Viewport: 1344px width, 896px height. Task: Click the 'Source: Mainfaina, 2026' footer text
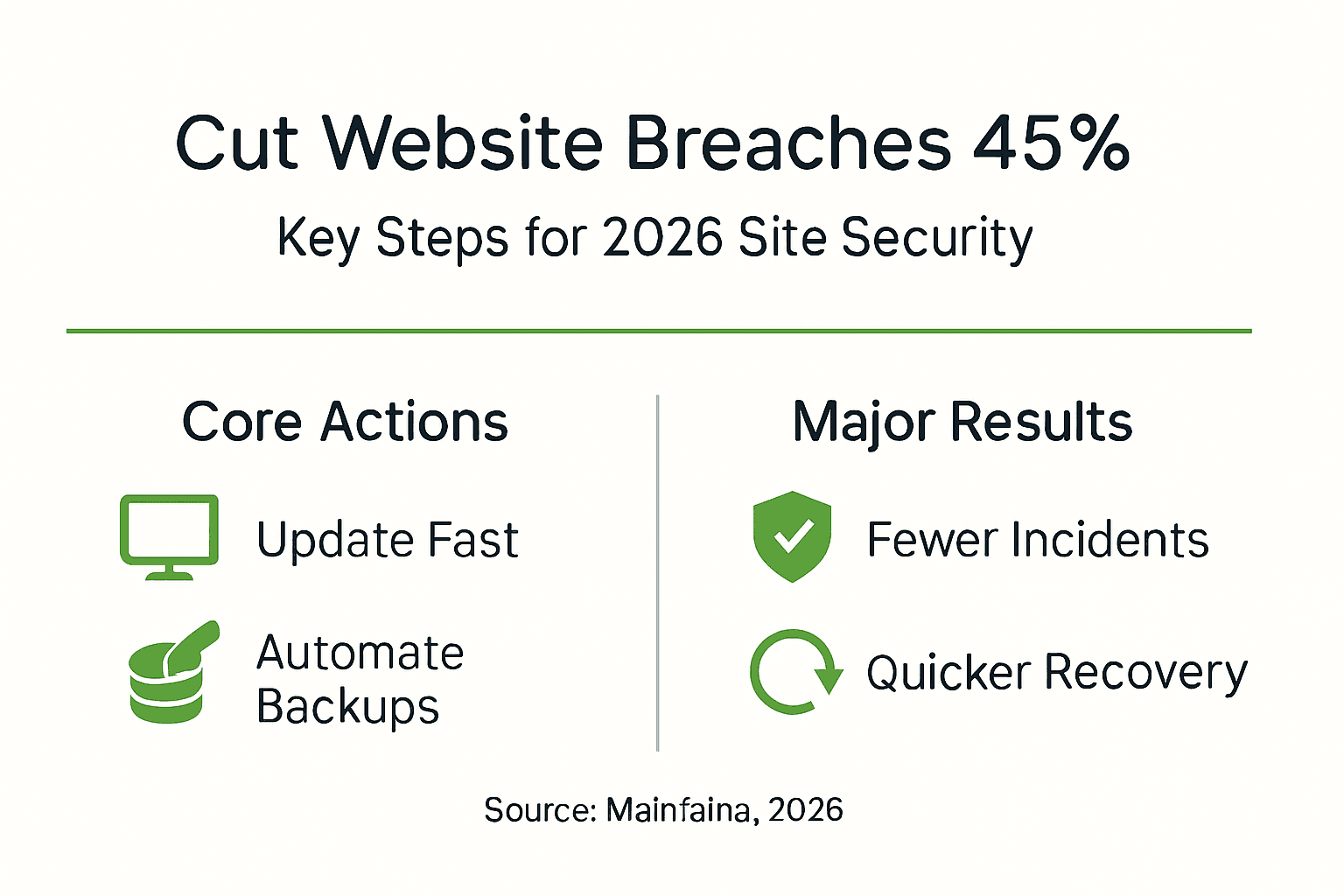(663, 809)
